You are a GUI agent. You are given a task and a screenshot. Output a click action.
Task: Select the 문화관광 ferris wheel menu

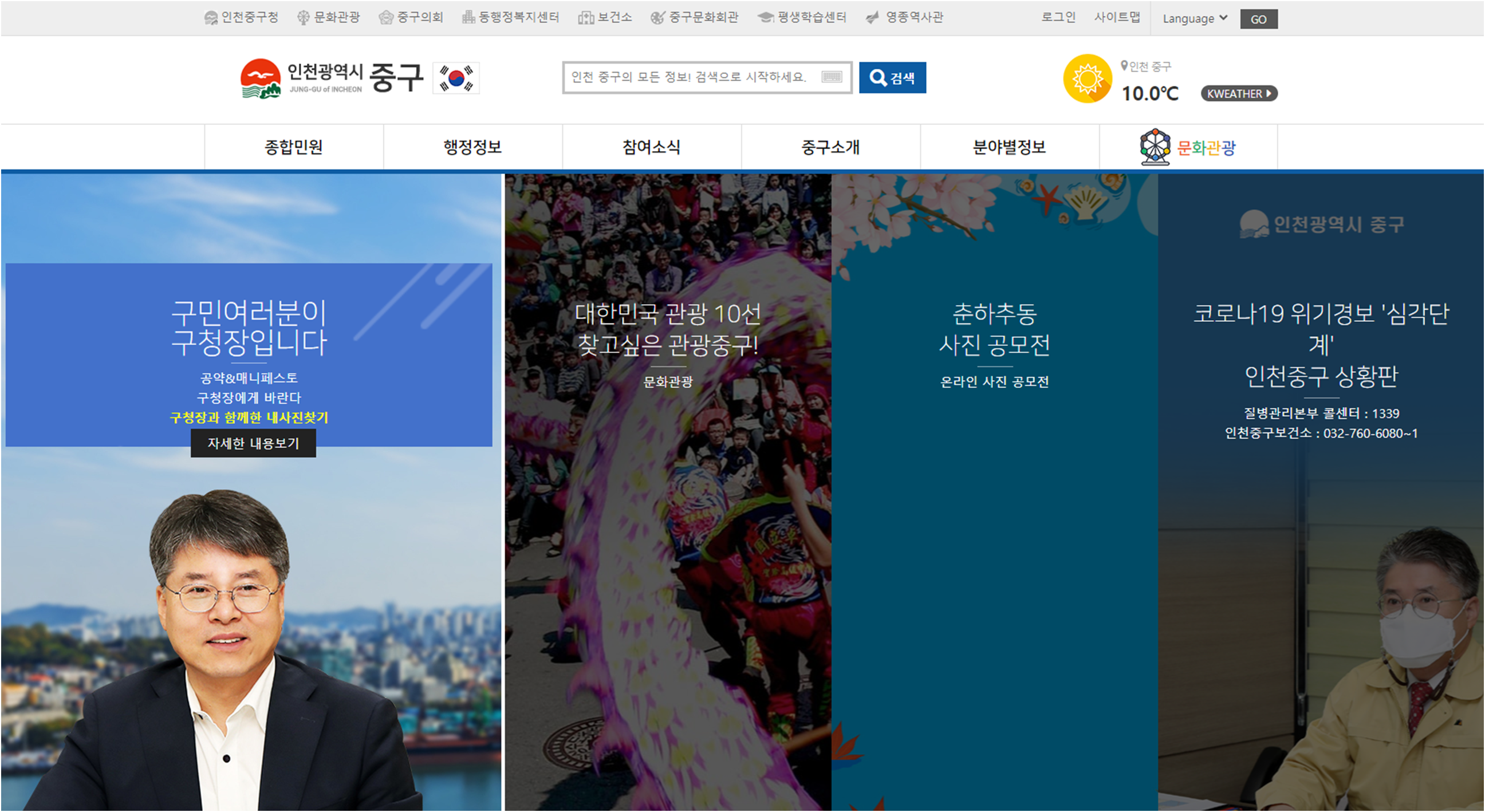pyautogui.click(x=1188, y=148)
